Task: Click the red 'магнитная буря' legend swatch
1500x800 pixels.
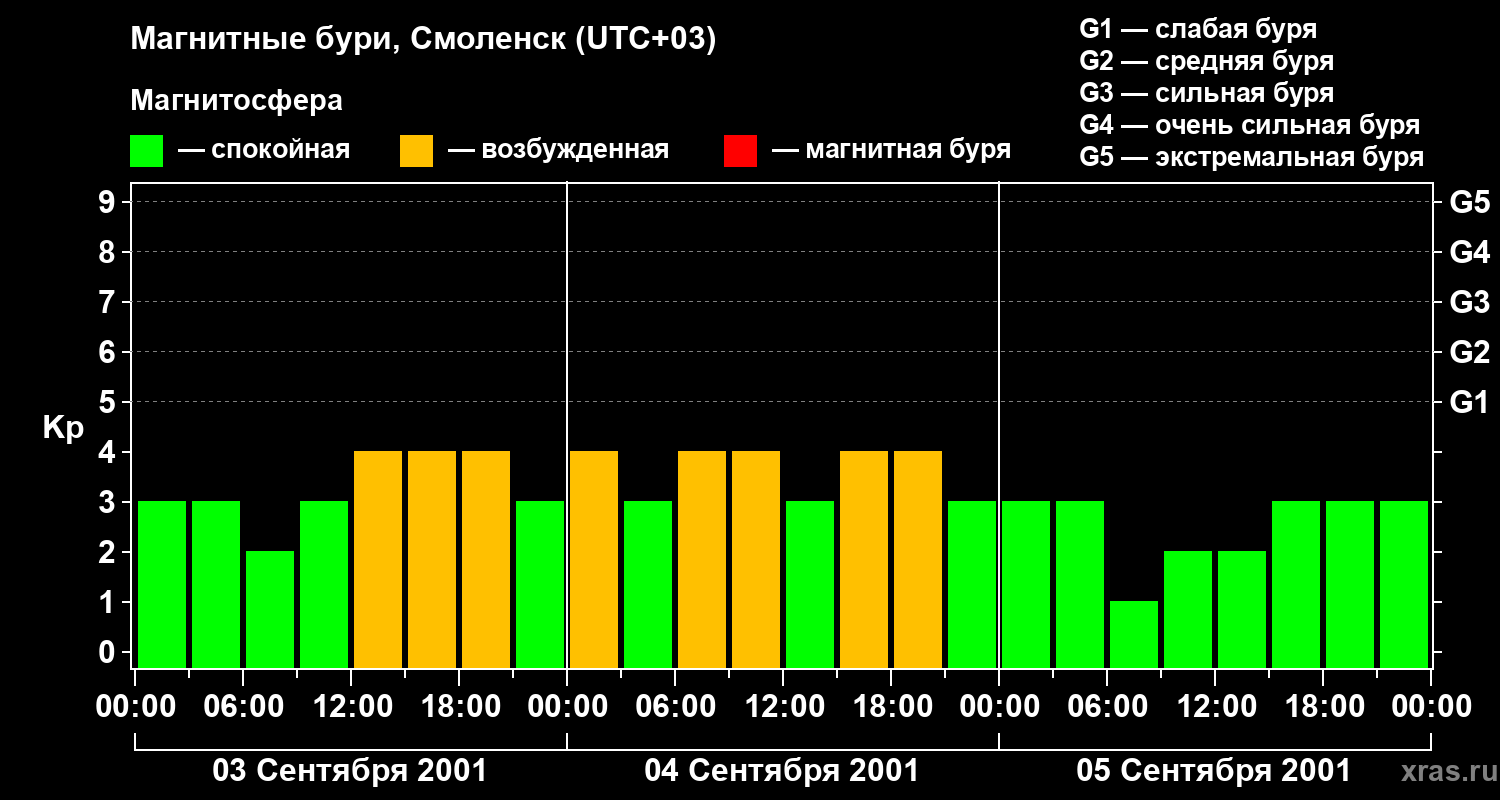Action: [740, 151]
